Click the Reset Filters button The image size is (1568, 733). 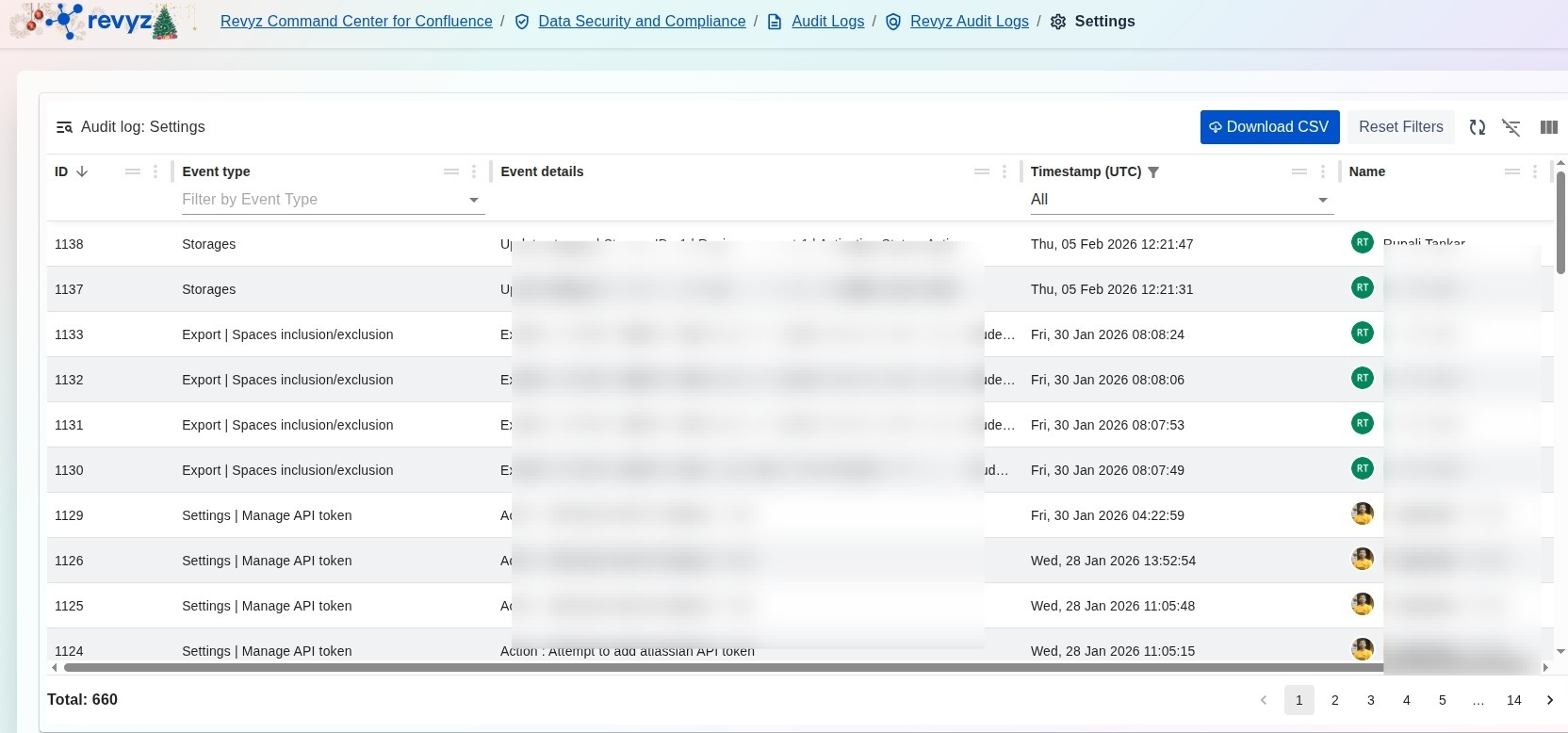[x=1400, y=127]
